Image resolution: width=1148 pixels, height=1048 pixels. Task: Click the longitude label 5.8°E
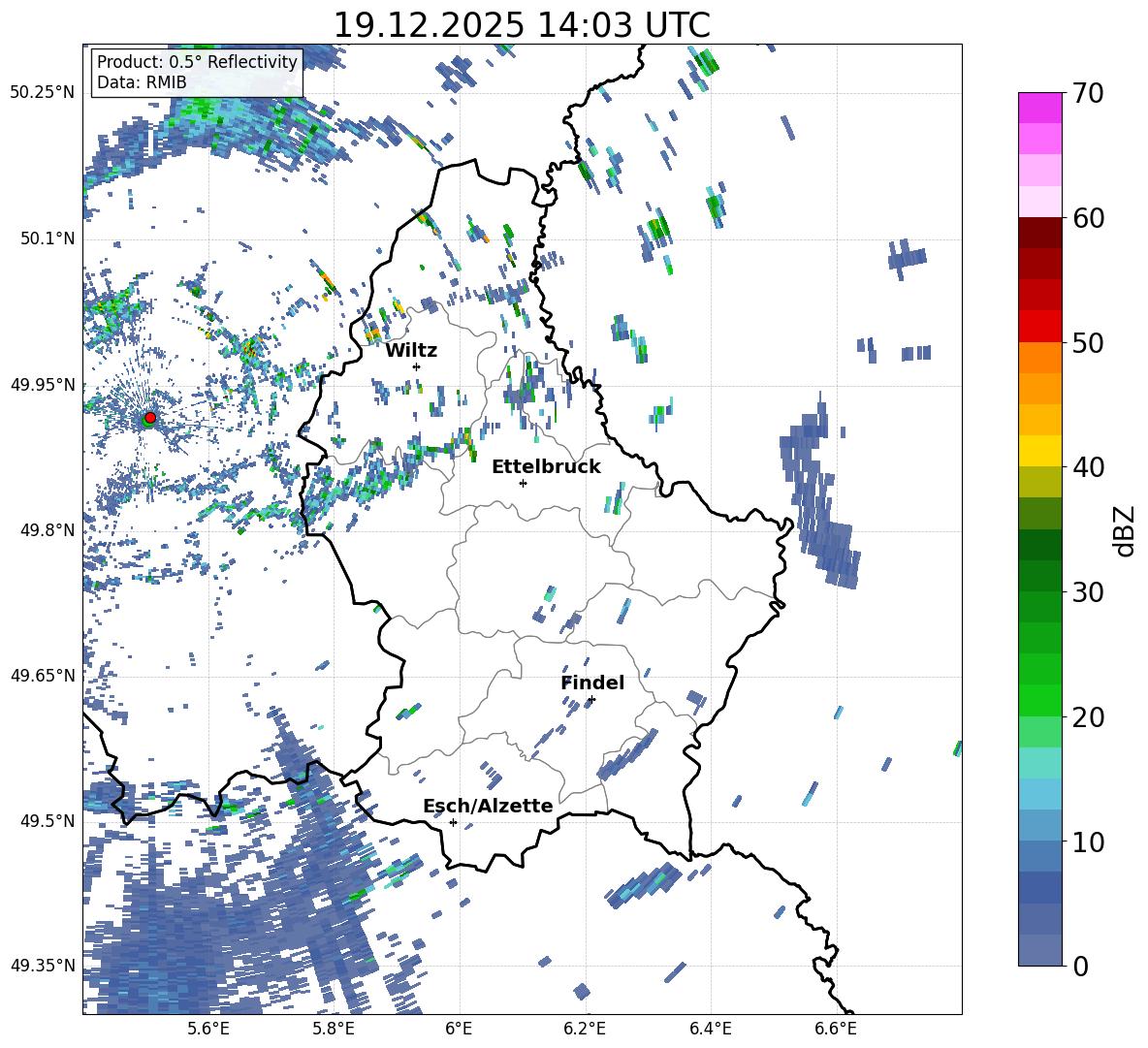click(x=334, y=1029)
